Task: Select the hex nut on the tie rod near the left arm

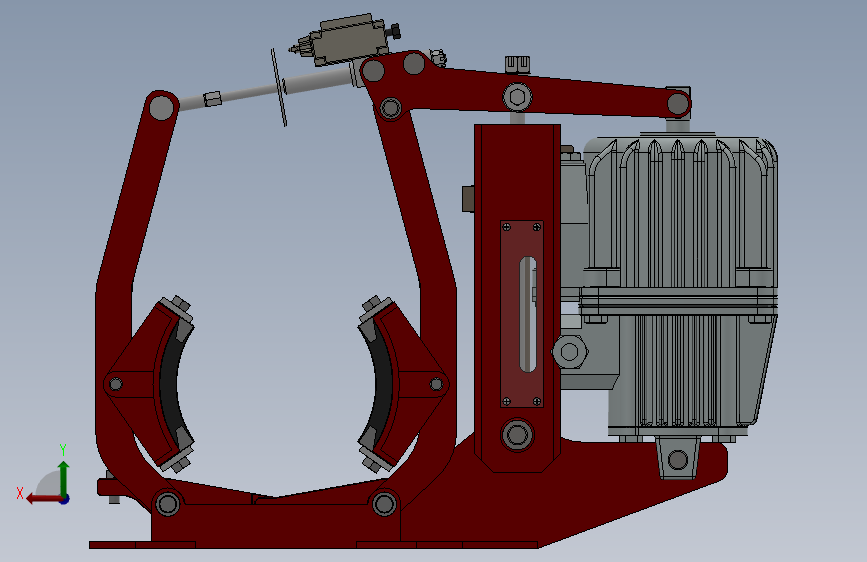Action: pos(212,99)
